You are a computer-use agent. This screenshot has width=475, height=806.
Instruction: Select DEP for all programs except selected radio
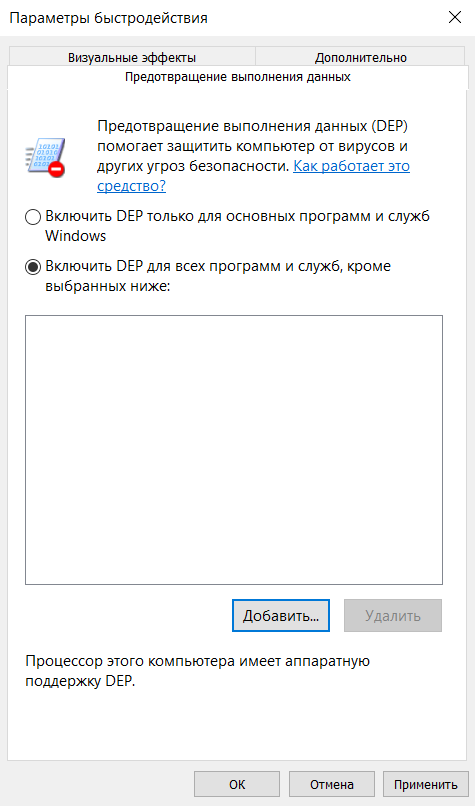point(33,267)
